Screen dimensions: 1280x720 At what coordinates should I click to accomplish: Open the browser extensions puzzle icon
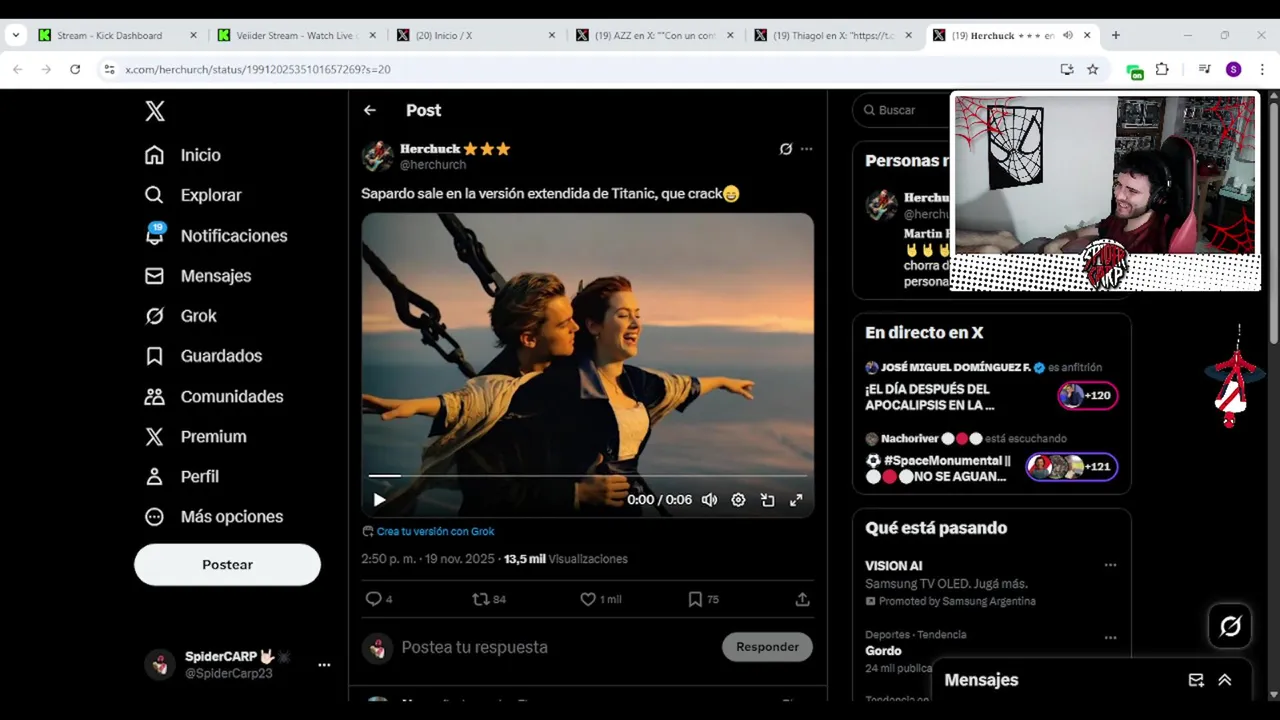(x=1162, y=69)
